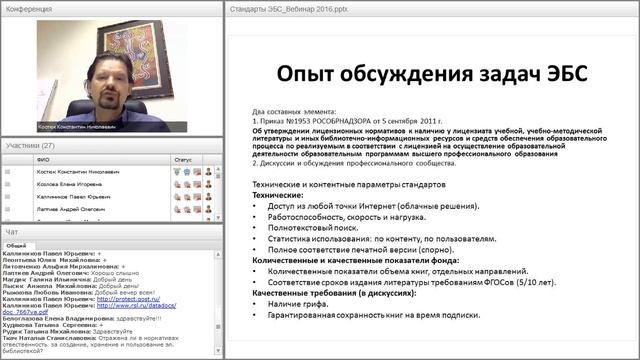Click second status icon in Костюк Константин row
Image resolution: width=640 pixels, height=360 pixels.
tap(187, 172)
